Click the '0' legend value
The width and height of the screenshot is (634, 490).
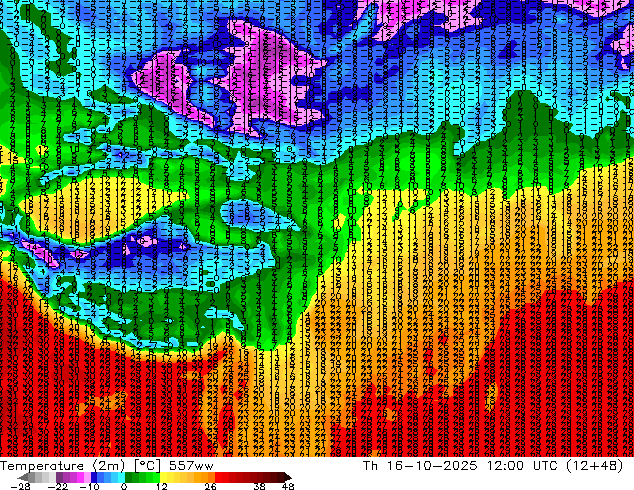pyautogui.click(x=124, y=486)
